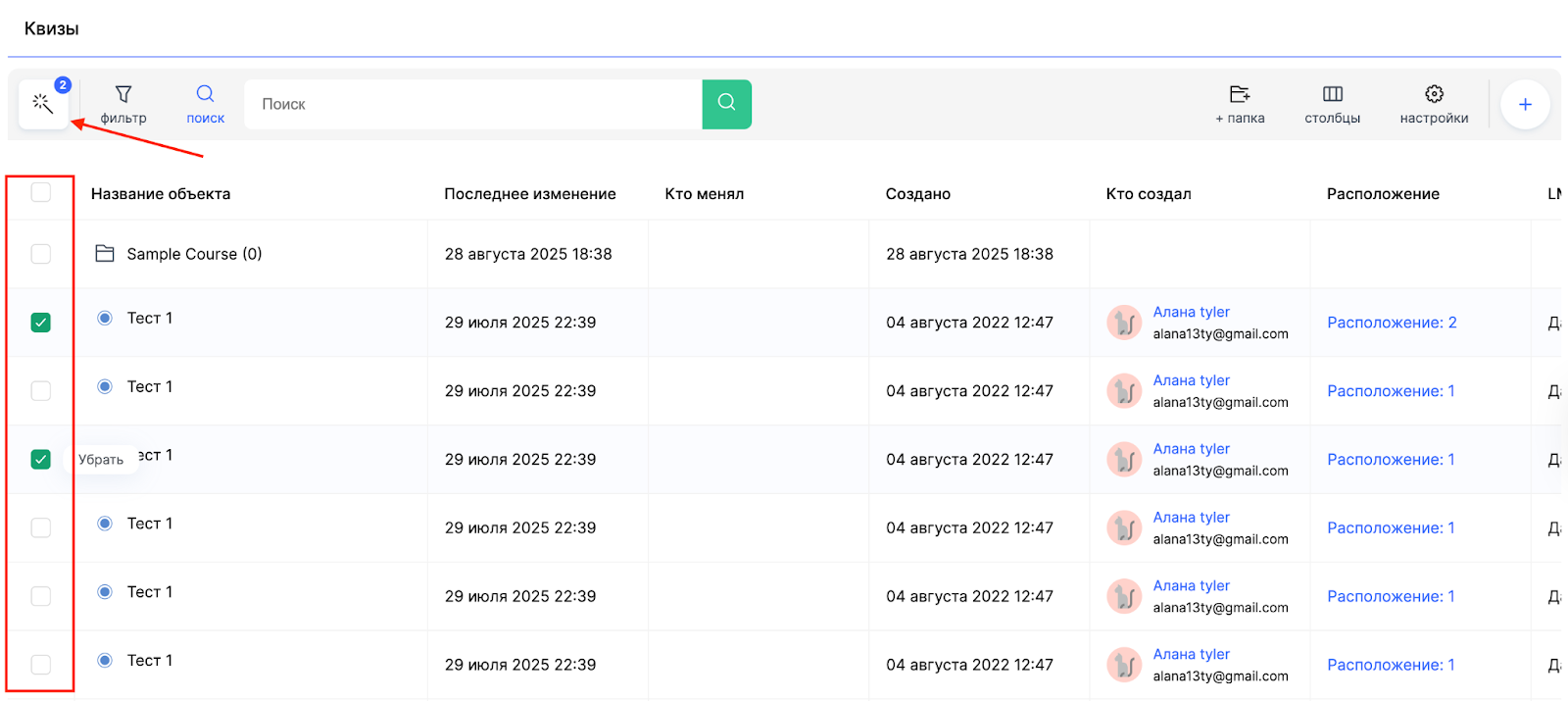The image size is (1568, 701).
Task: Check the Sample Course row checkbox
Action: coord(41,254)
